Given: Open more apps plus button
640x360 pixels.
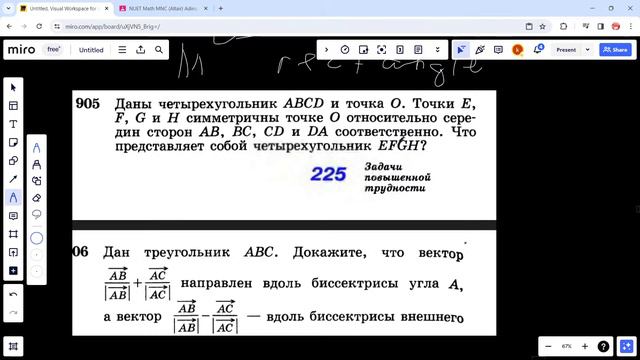Looking at the screenshot, I should (13, 271).
